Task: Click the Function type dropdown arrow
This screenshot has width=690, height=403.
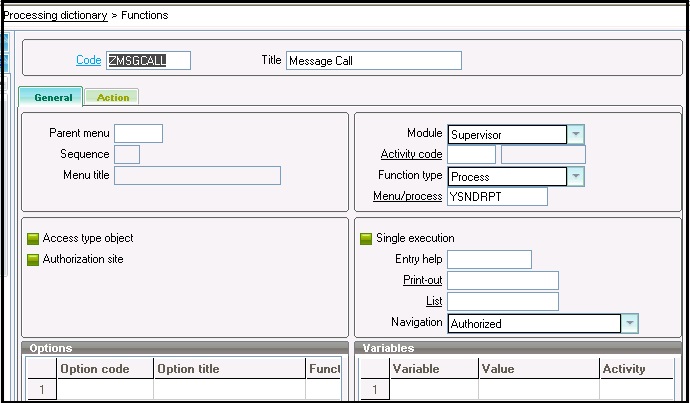Action: click(x=576, y=176)
